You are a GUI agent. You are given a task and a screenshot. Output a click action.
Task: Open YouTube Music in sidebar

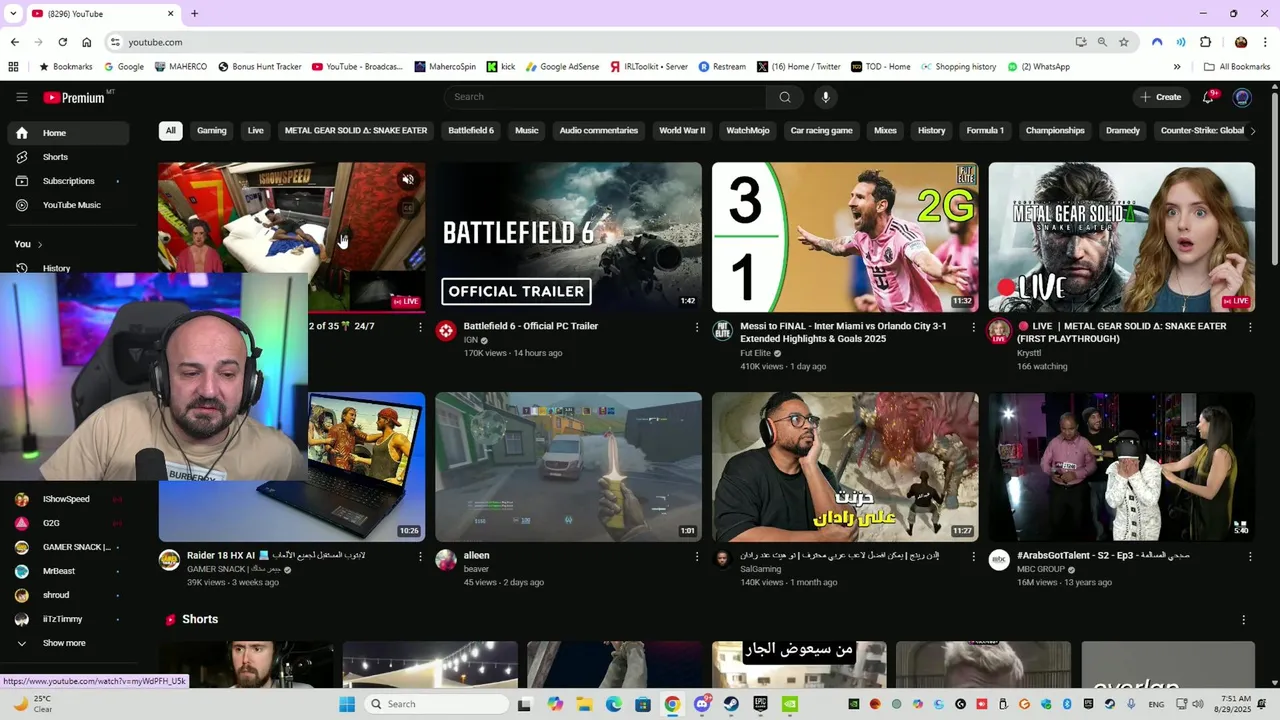pos(68,205)
